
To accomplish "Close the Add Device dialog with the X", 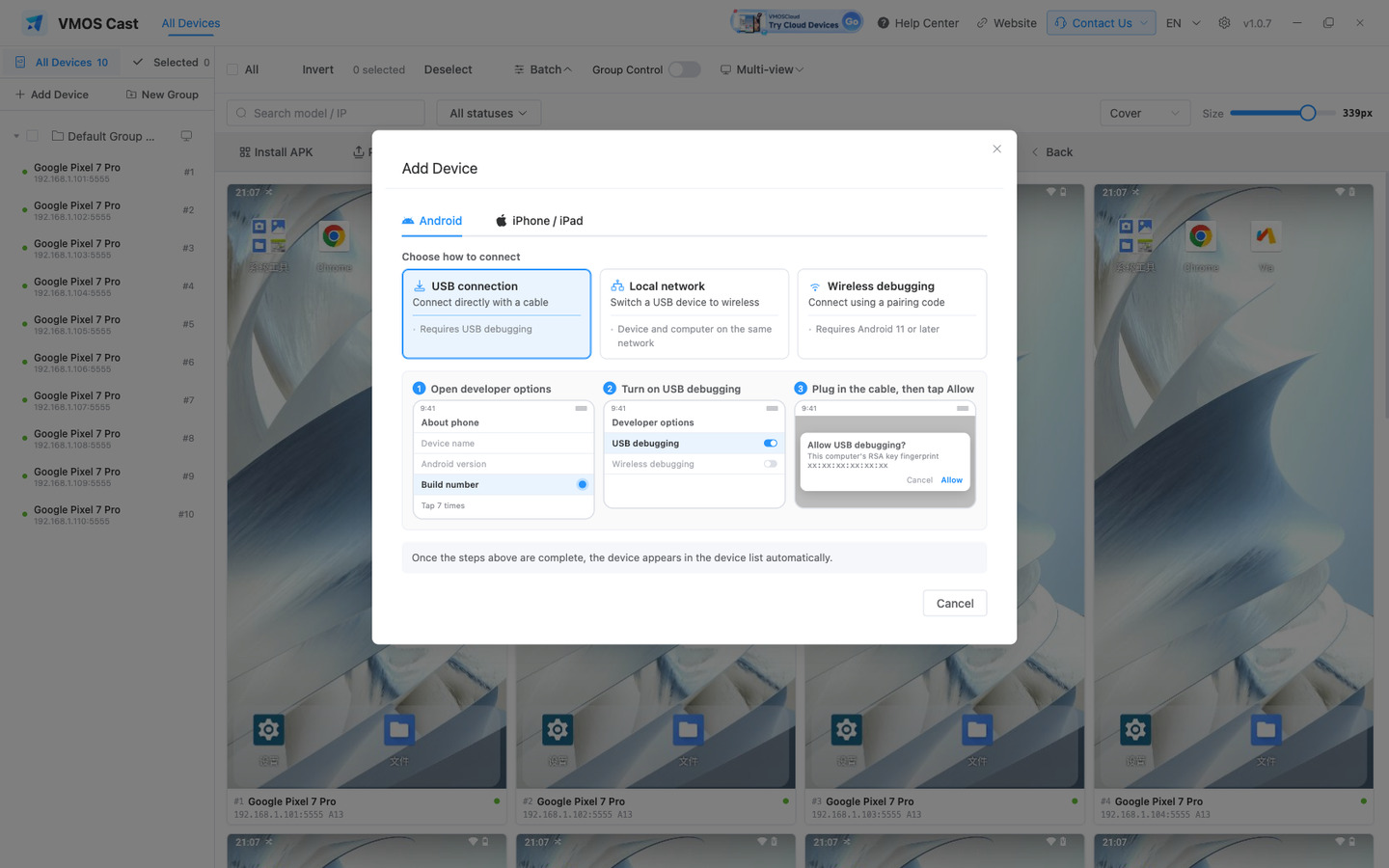I will (996, 149).
